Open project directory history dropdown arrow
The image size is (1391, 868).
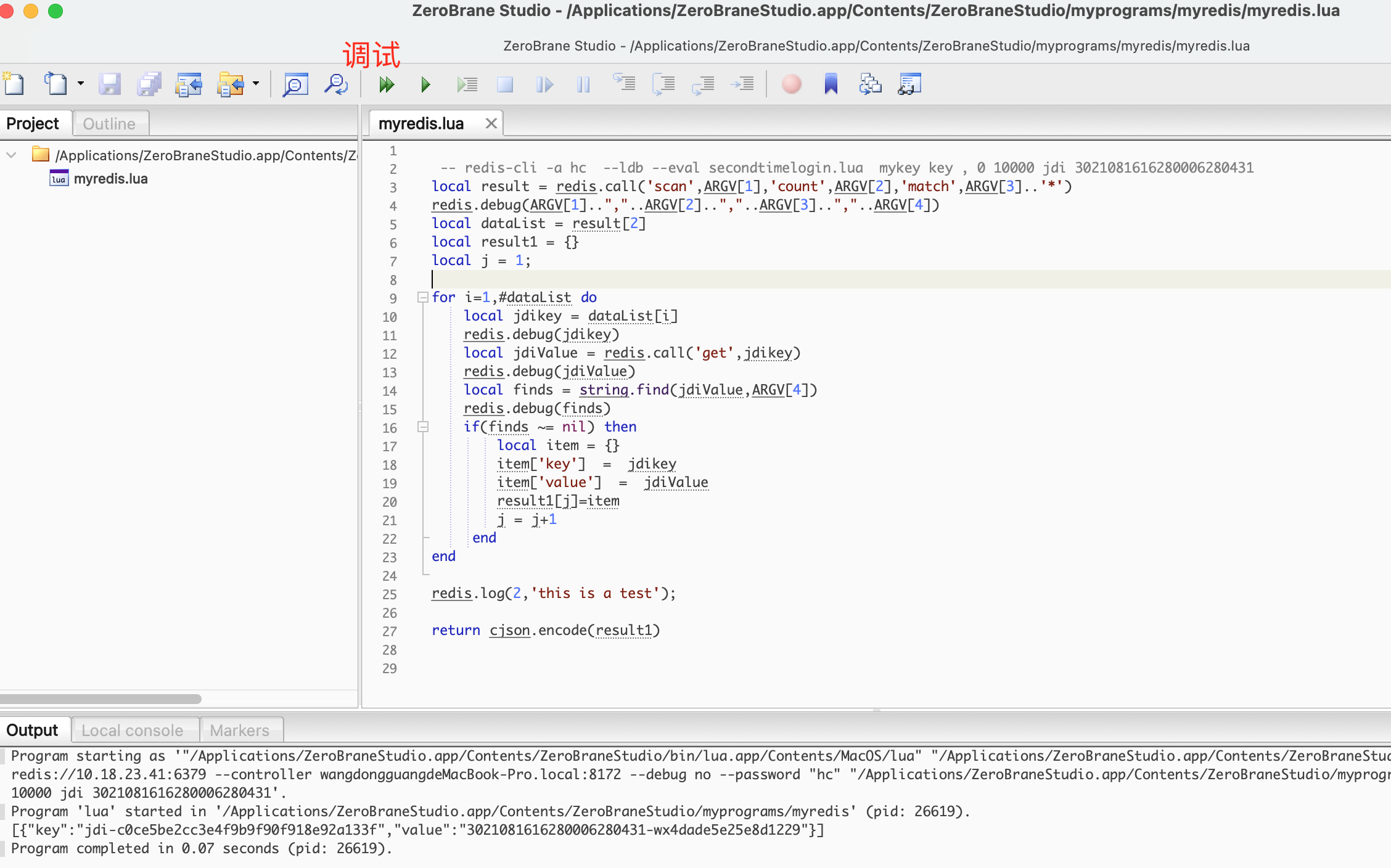tap(256, 84)
